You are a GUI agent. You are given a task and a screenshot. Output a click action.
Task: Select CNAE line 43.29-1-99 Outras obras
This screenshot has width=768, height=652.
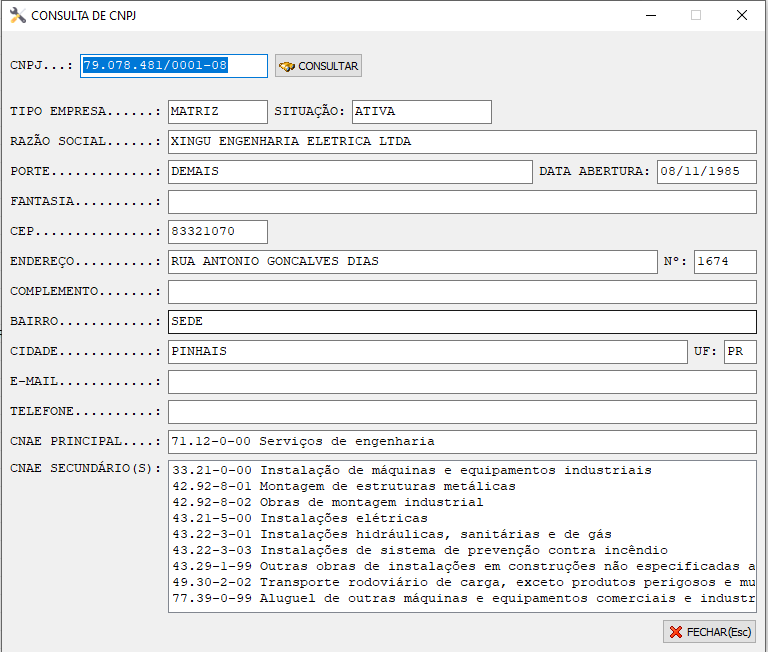[463, 567]
